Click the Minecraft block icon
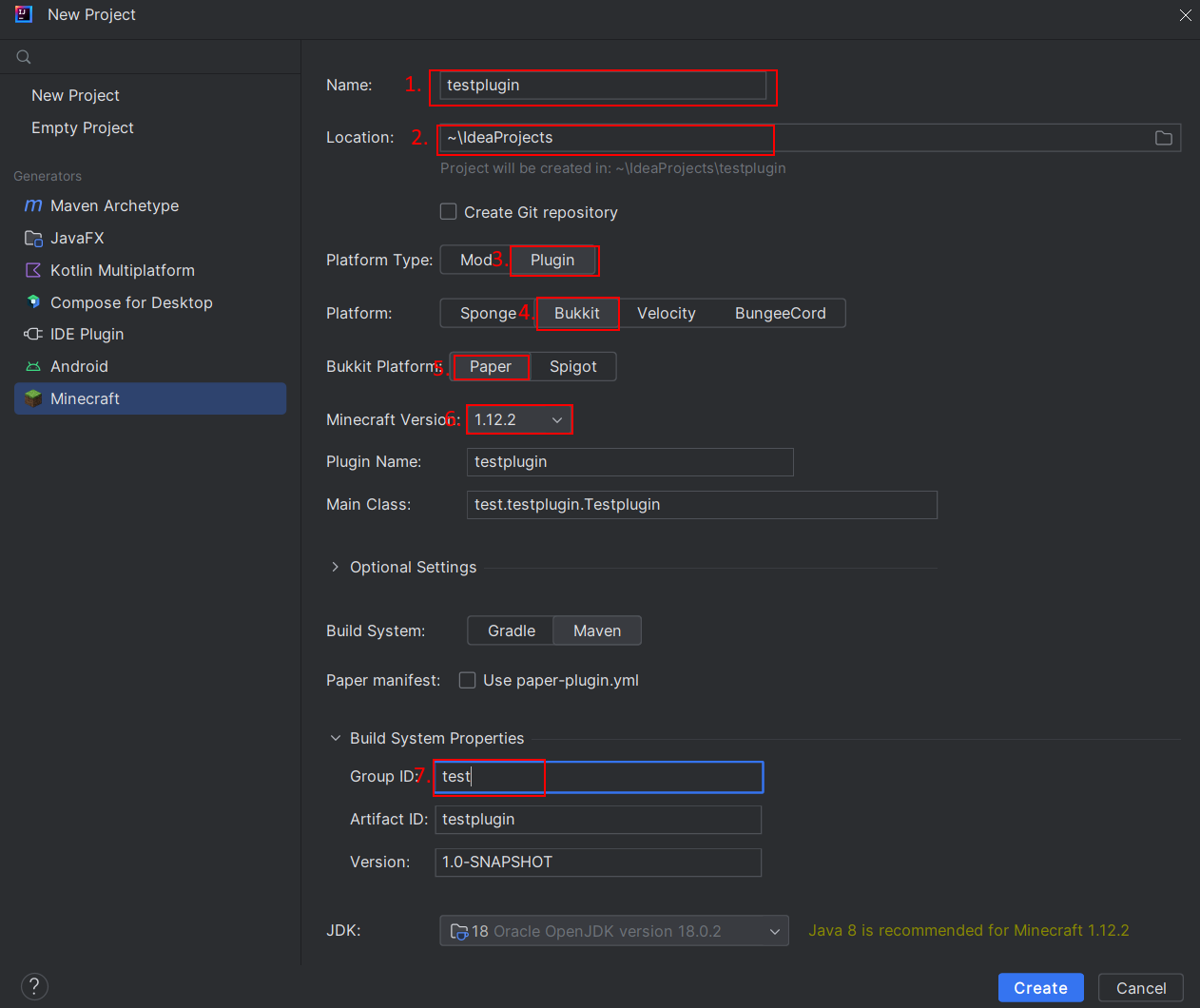This screenshot has height=1008, width=1200. click(x=33, y=398)
